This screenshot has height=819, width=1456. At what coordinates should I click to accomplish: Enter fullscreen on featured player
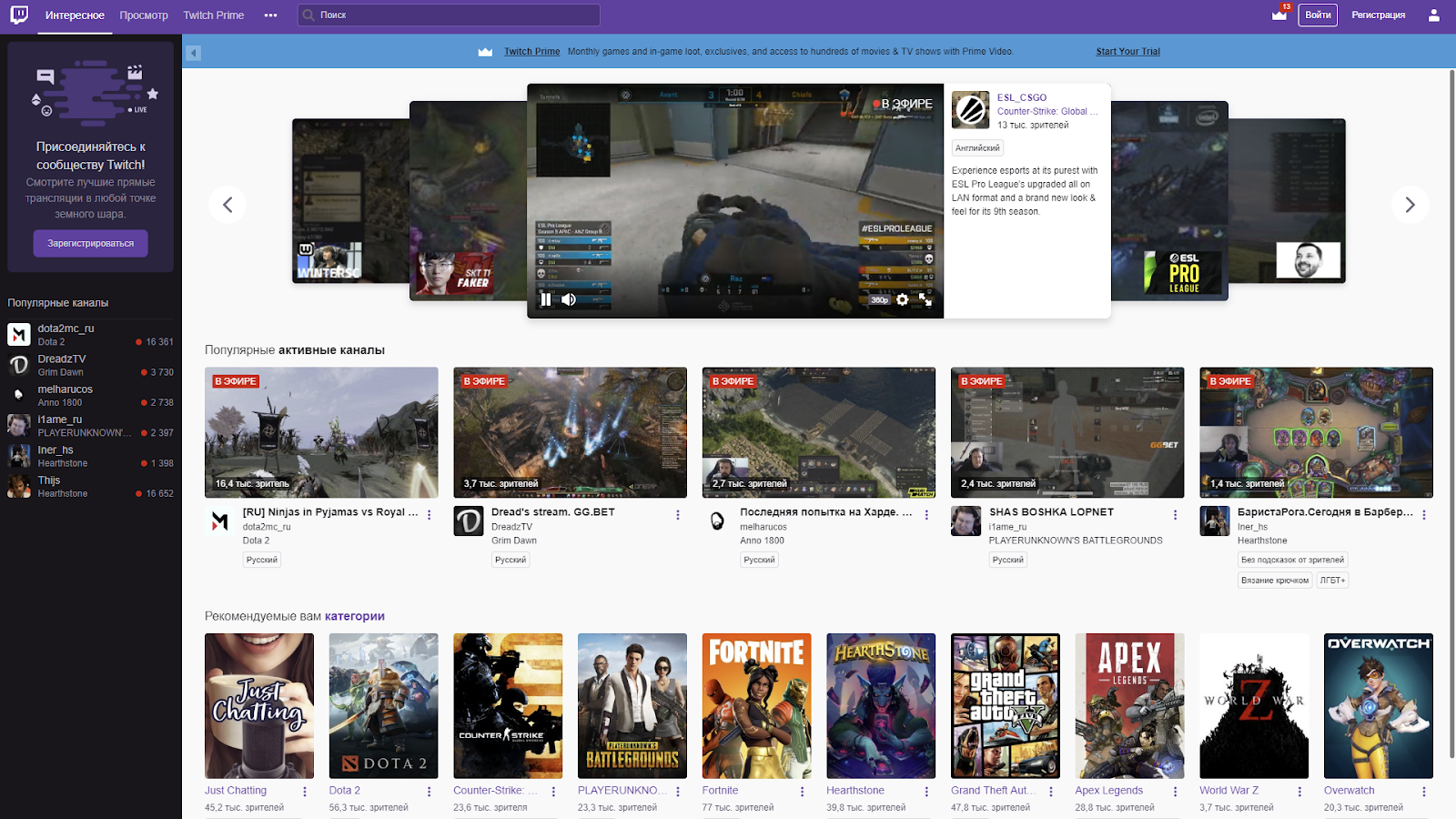point(925,299)
